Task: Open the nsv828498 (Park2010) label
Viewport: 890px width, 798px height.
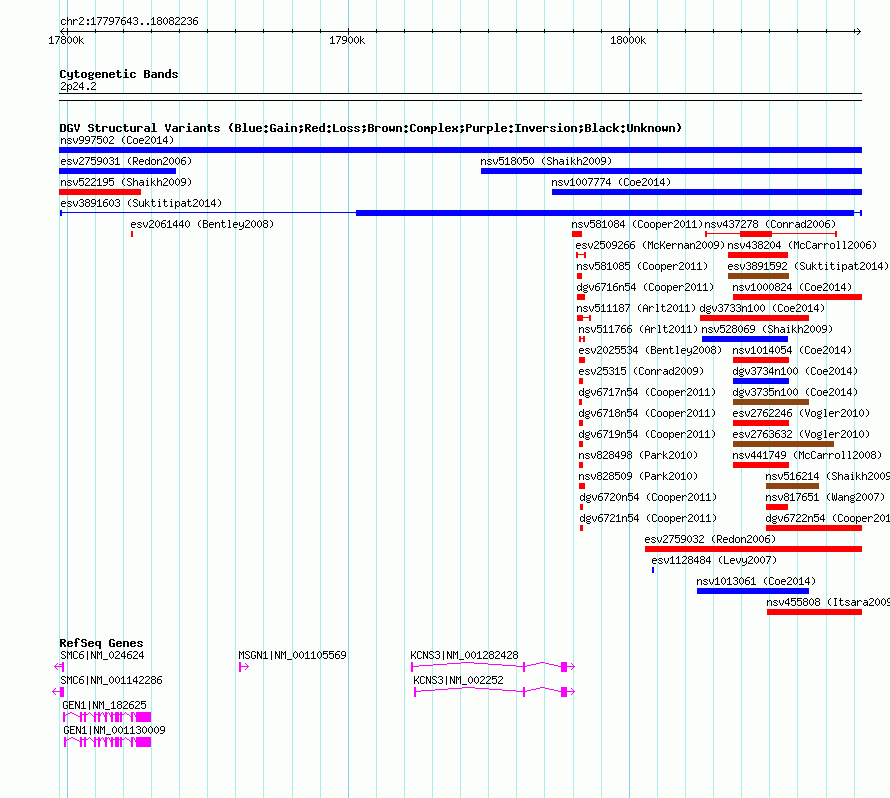Action: coord(638,455)
